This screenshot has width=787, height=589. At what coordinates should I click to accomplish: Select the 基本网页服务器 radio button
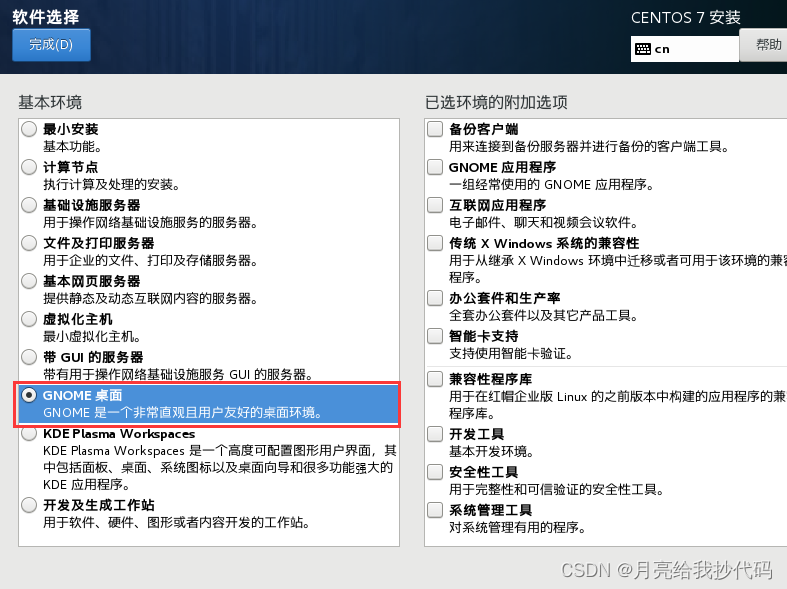29,281
